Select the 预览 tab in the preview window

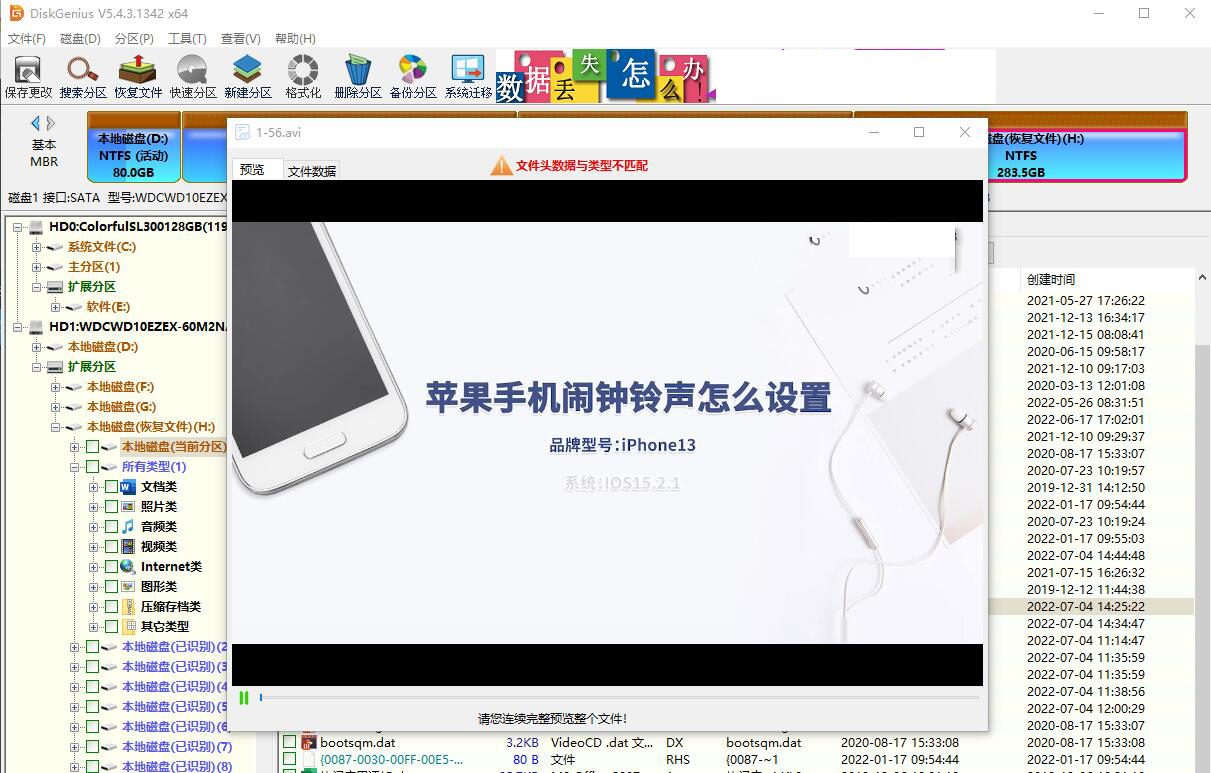click(x=257, y=170)
